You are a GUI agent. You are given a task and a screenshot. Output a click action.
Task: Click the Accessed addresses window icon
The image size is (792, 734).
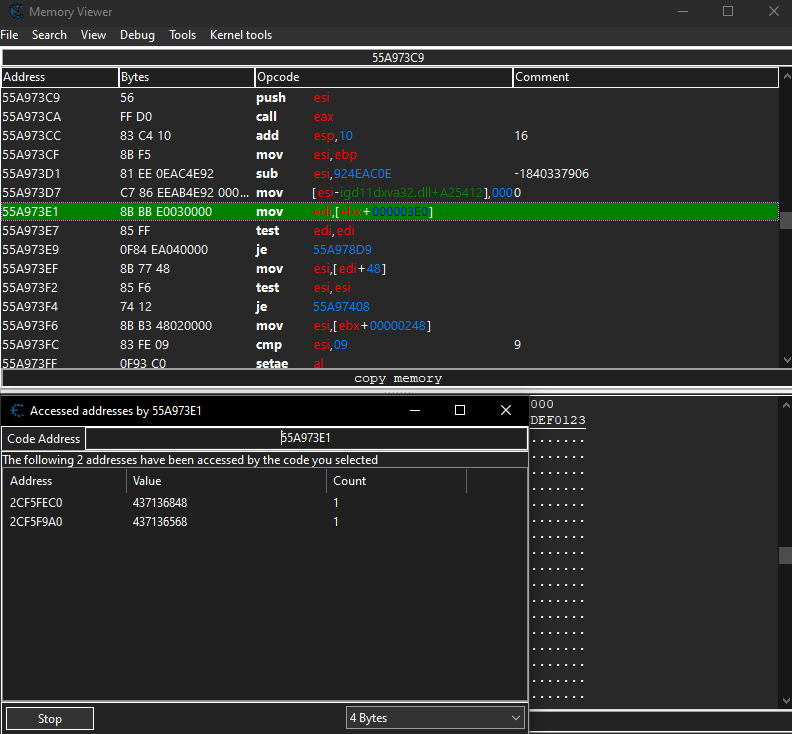coord(17,411)
